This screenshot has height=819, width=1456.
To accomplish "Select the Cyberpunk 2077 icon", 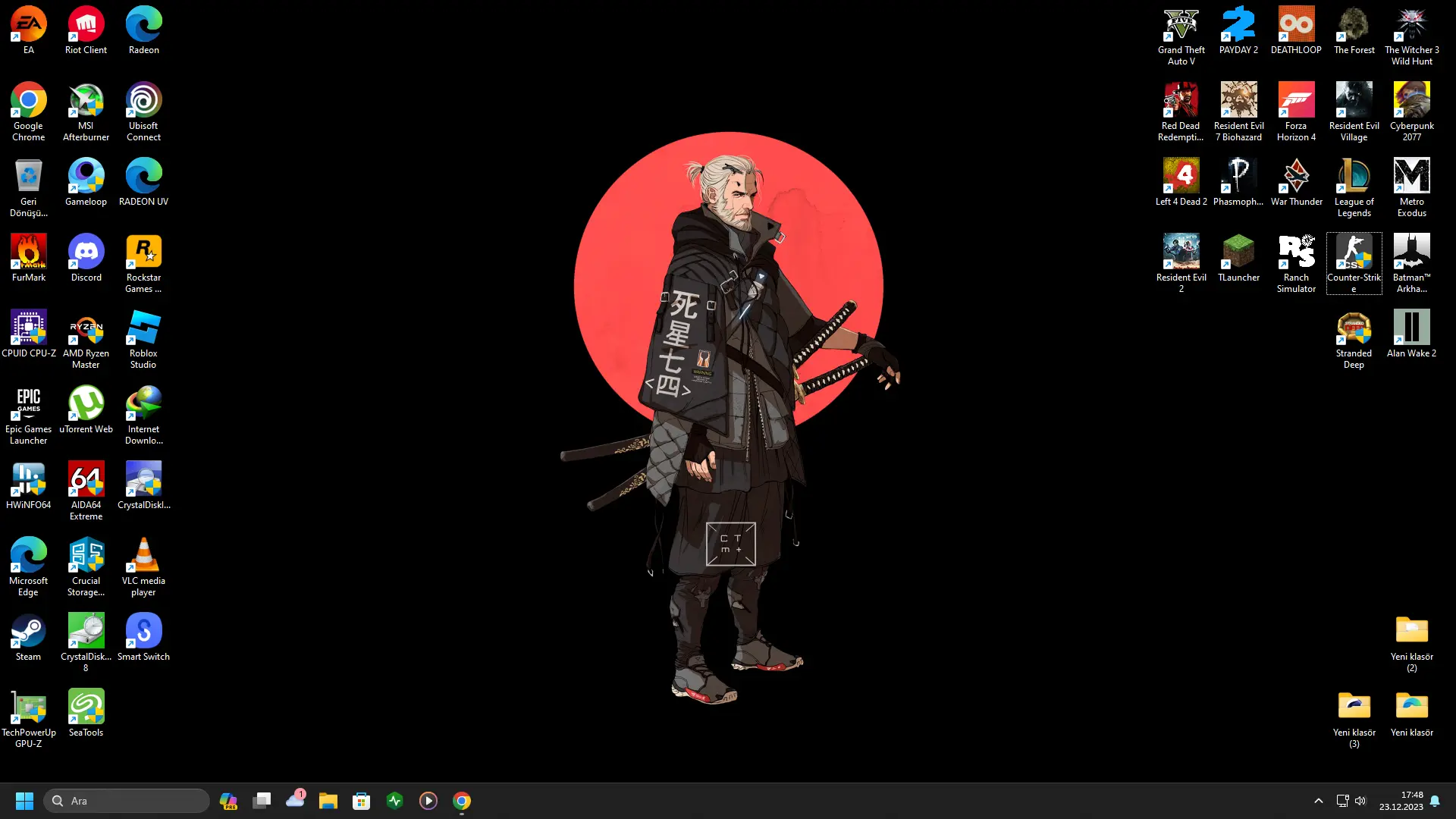I will coord(1411,111).
